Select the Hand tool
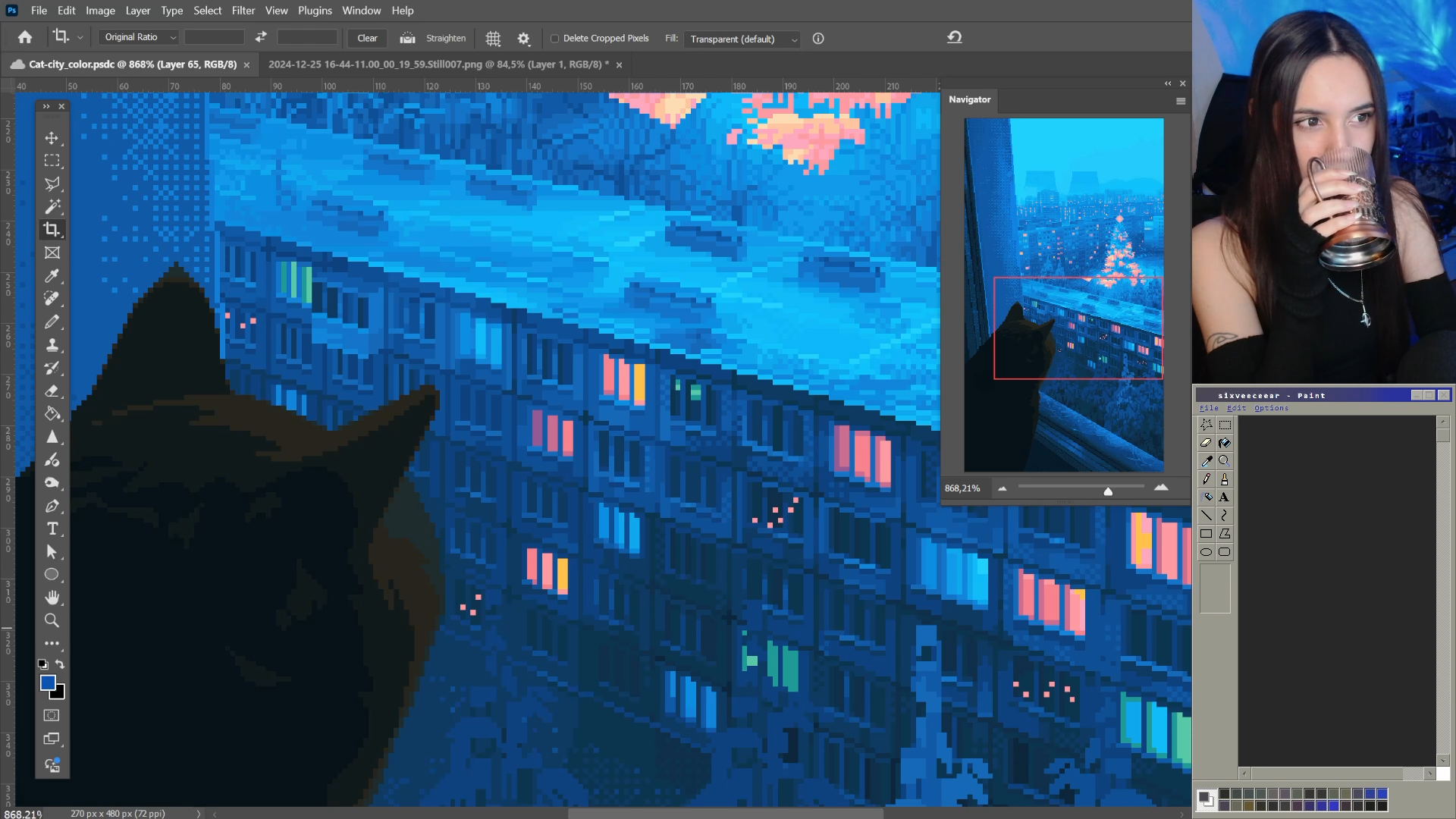This screenshot has width=1456, height=819. click(52, 598)
